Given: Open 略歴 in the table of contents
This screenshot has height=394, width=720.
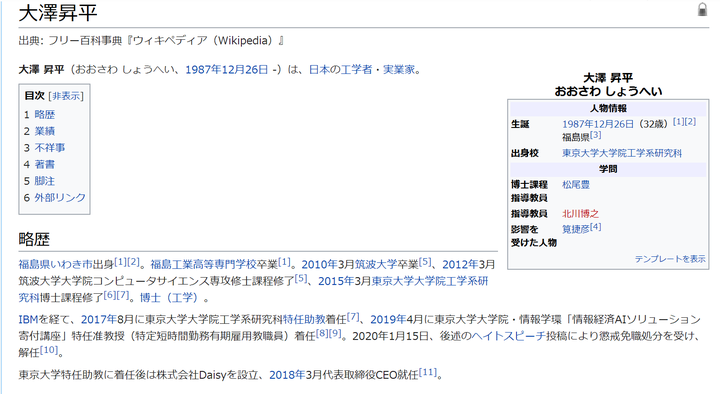Looking at the screenshot, I should point(45,114).
